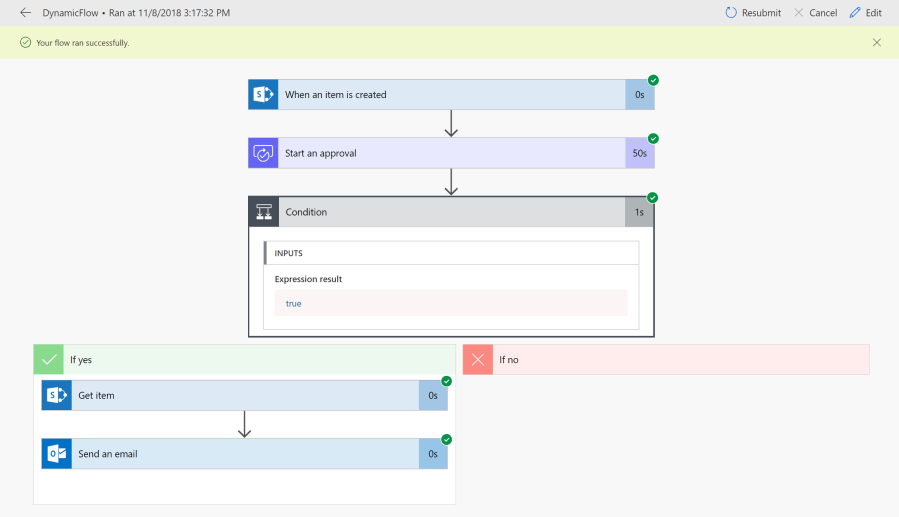Expand the 'When an item is created' step
This screenshot has height=517, width=899.
(450, 95)
